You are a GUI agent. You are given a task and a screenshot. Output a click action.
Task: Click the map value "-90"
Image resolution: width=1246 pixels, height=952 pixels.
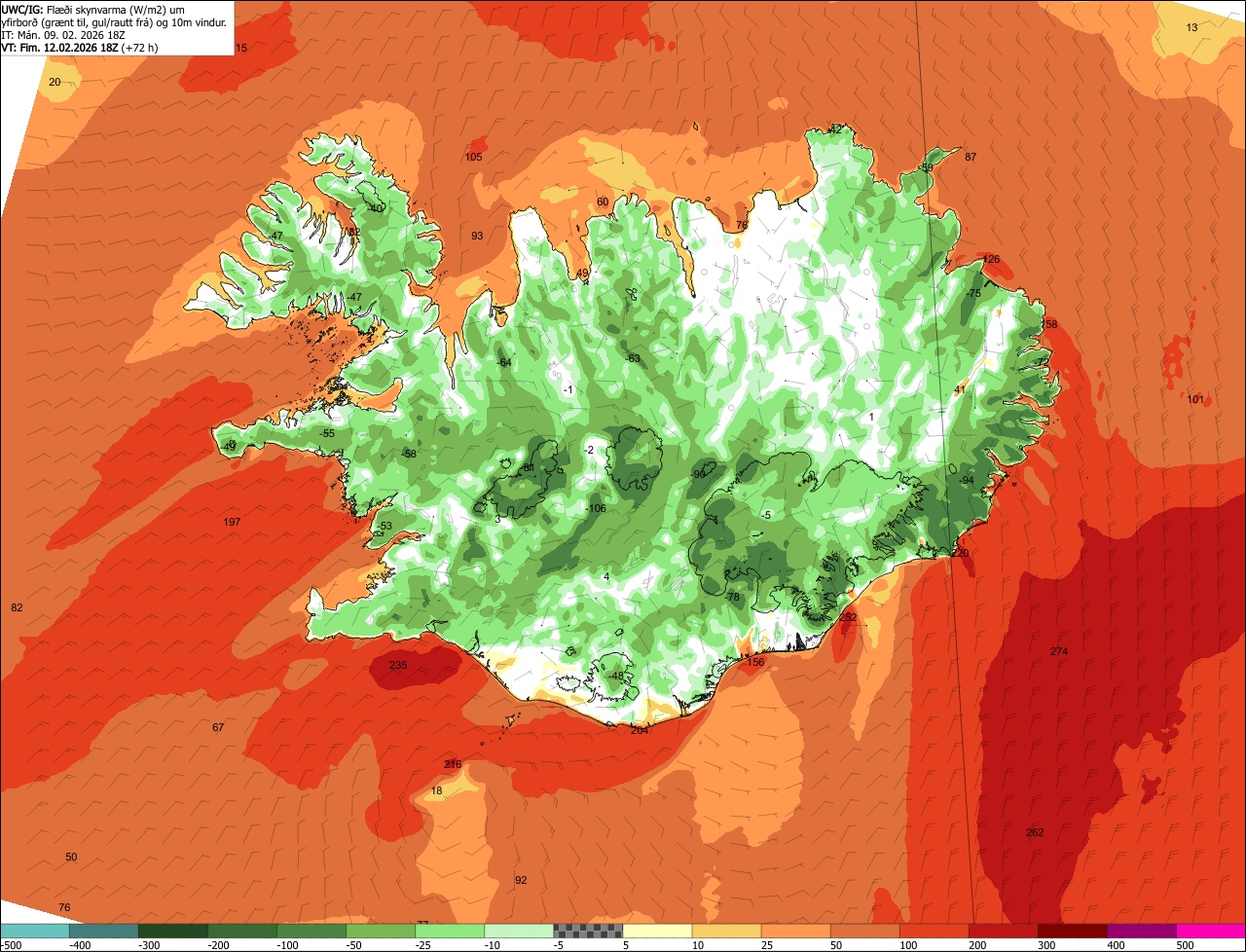698,474
